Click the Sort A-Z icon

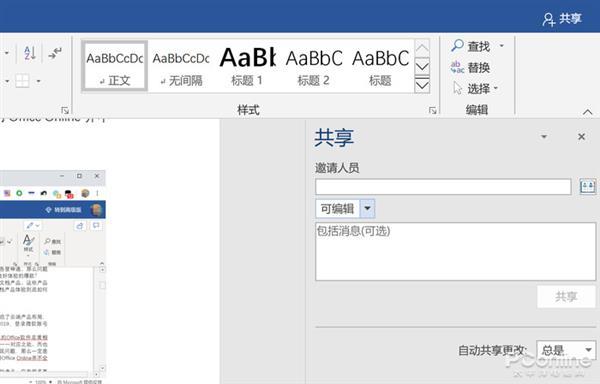tap(30, 53)
